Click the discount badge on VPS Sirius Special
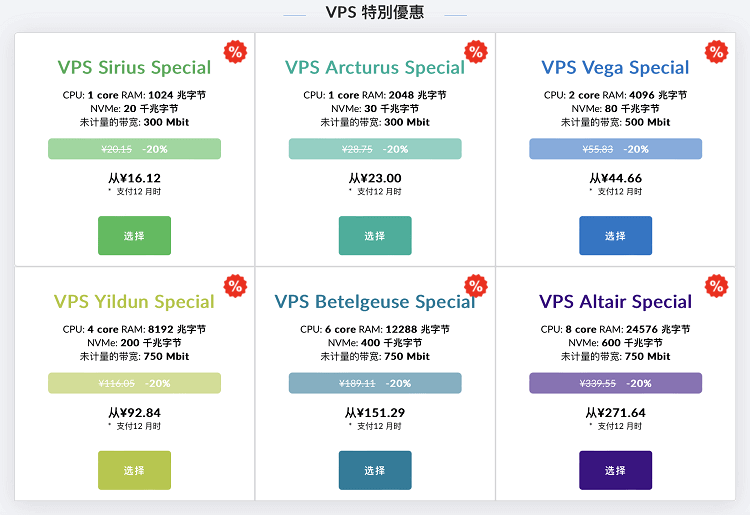The width and height of the screenshot is (750, 515). (235, 52)
